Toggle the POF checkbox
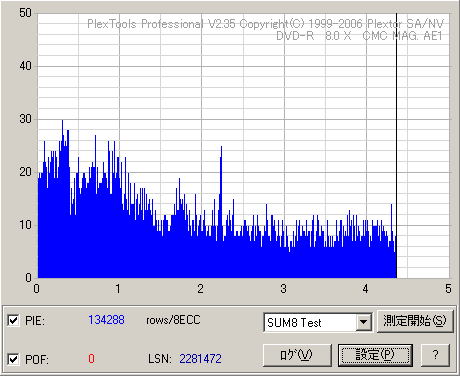Image resolution: width=460 pixels, height=376 pixels. pyautogui.click(x=13, y=359)
